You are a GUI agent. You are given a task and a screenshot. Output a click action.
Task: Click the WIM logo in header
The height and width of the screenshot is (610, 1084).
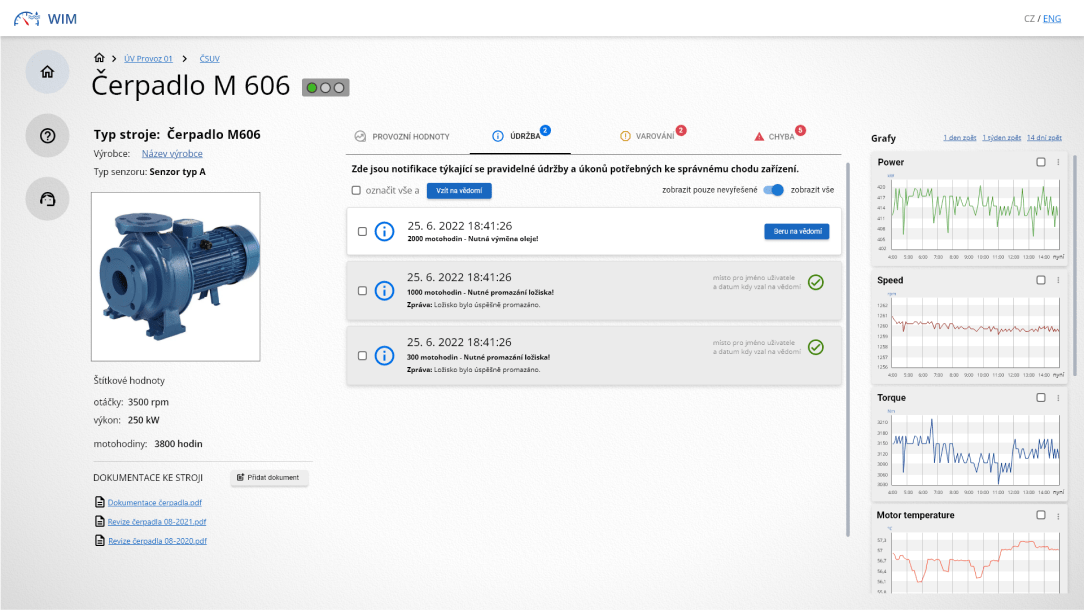click(45, 18)
